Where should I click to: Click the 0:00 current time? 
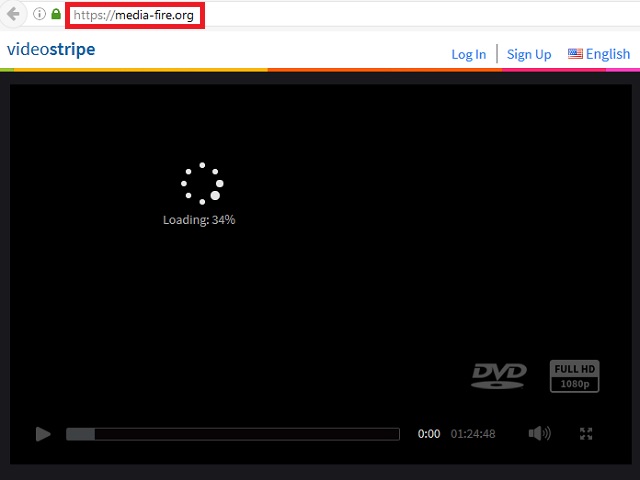coord(429,434)
